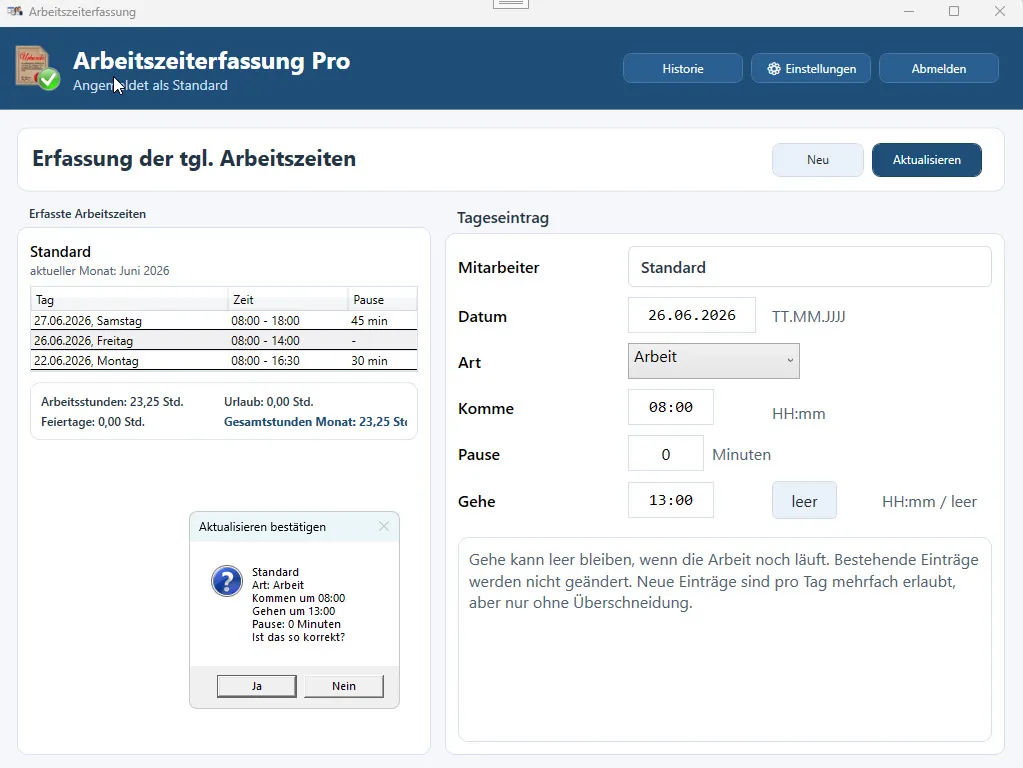Image resolution: width=1023 pixels, height=768 pixels.
Task: Click the Aktualisieren button
Action: (926, 160)
